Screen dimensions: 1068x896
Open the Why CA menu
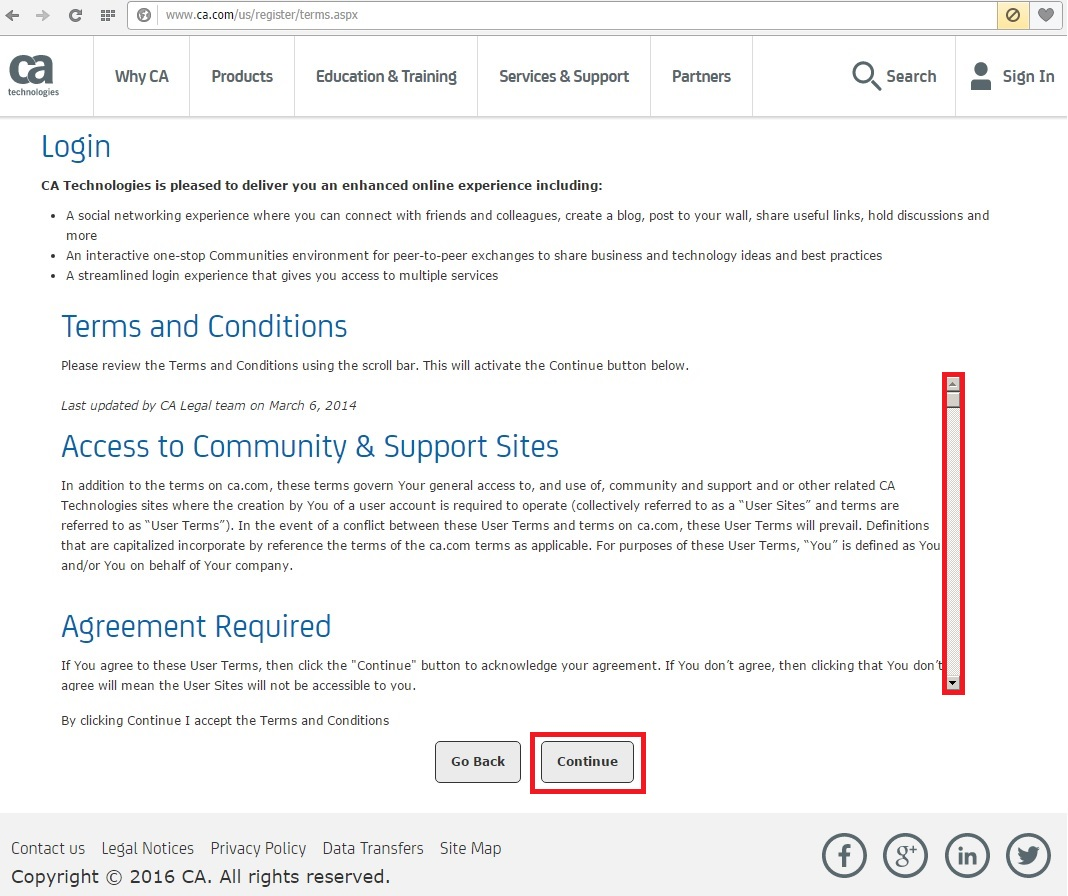(142, 76)
